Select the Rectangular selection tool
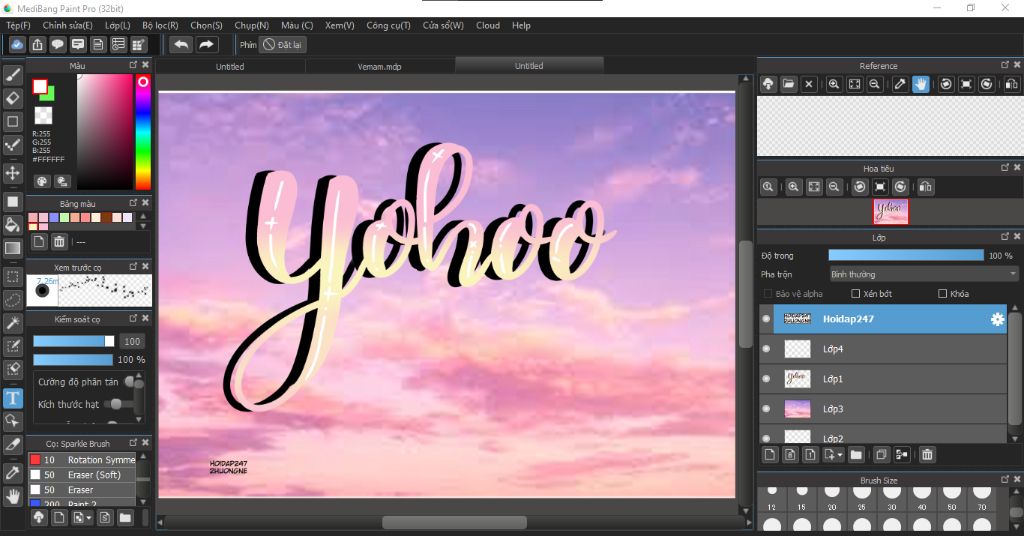Viewport: 1024px width, 536px height. tap(12, 276)
